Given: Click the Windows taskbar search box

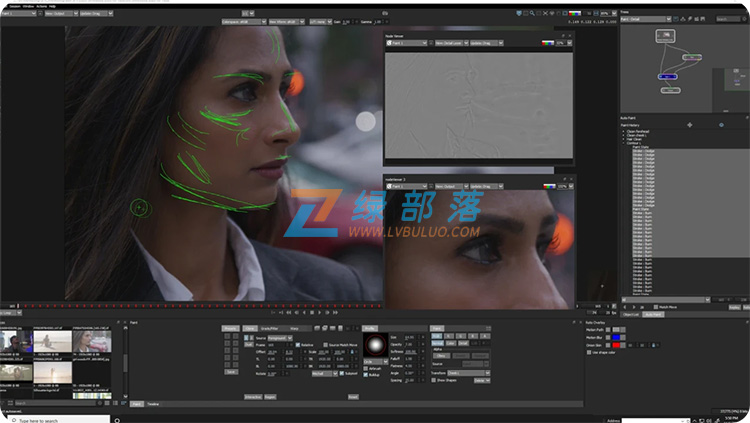Looking at the screenshot, I should [x=61, y=420].
